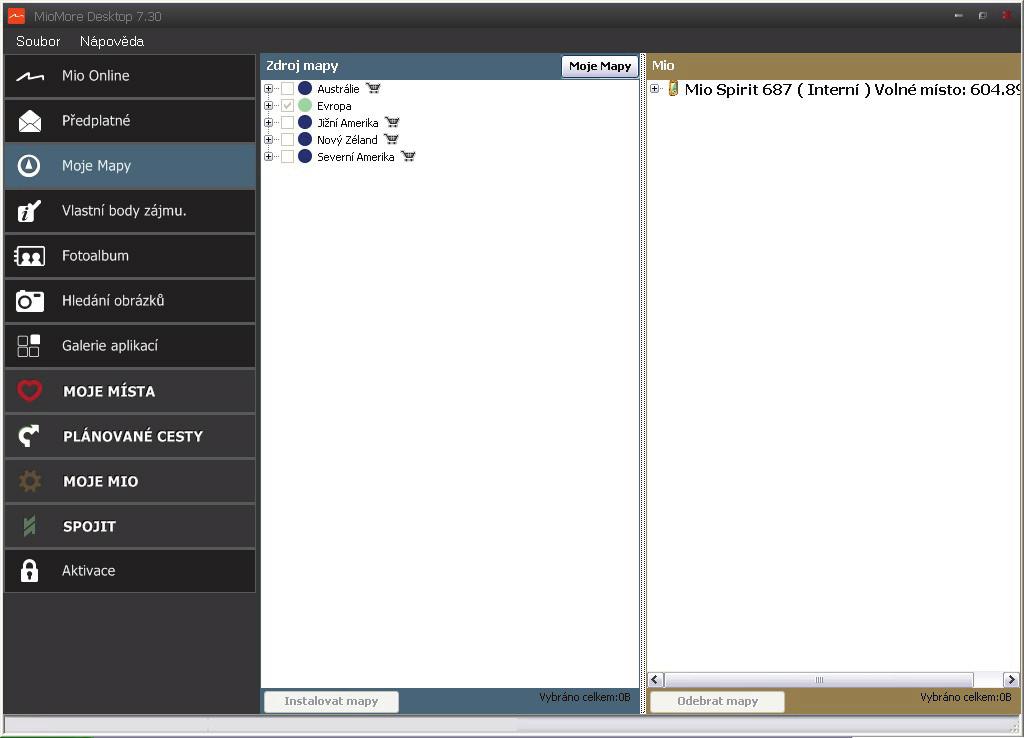Click shopping cart next to Austrálie
This screenshot has height=738, width=1024.
point(373,88)
